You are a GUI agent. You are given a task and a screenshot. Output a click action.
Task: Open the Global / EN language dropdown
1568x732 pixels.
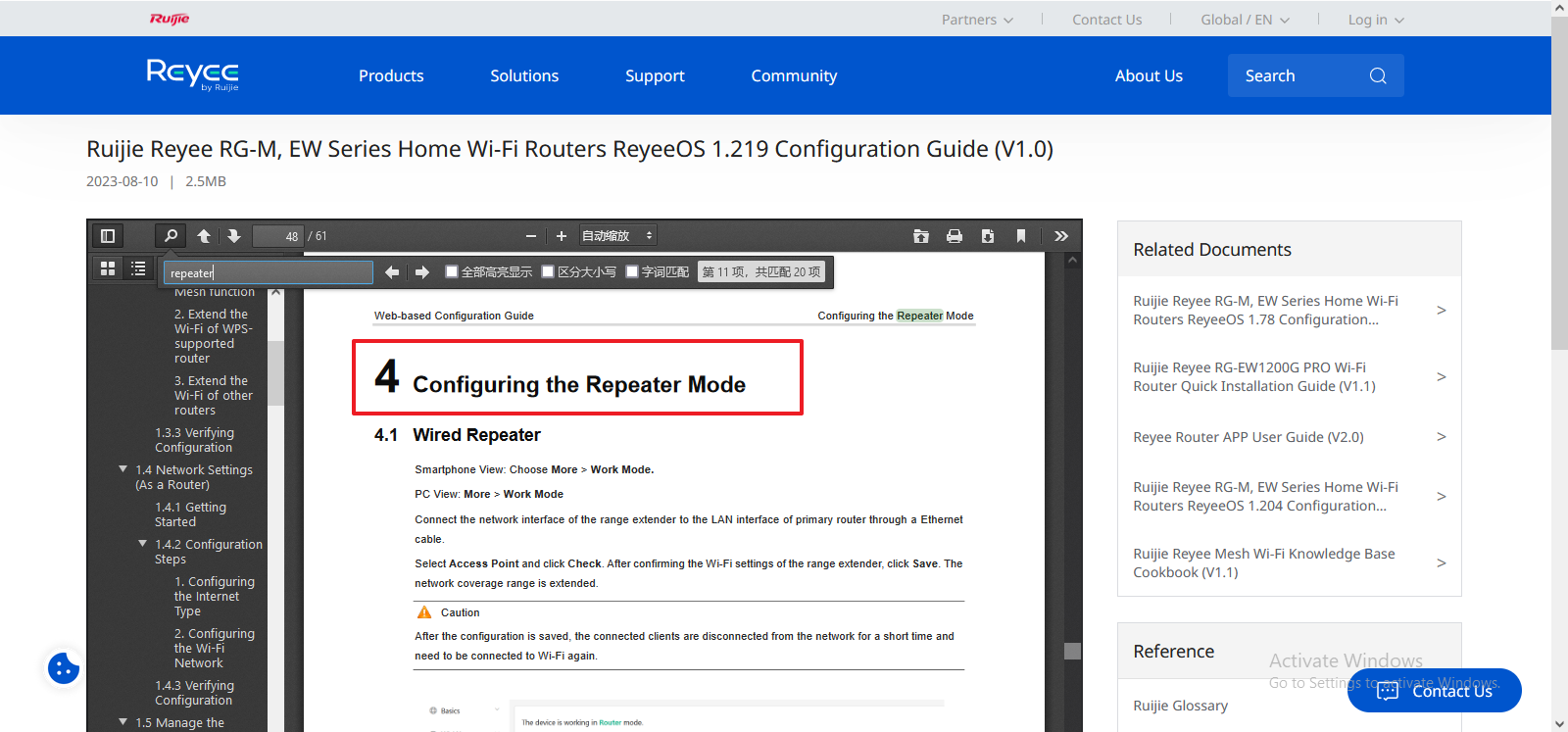(x=1245, y=20)
